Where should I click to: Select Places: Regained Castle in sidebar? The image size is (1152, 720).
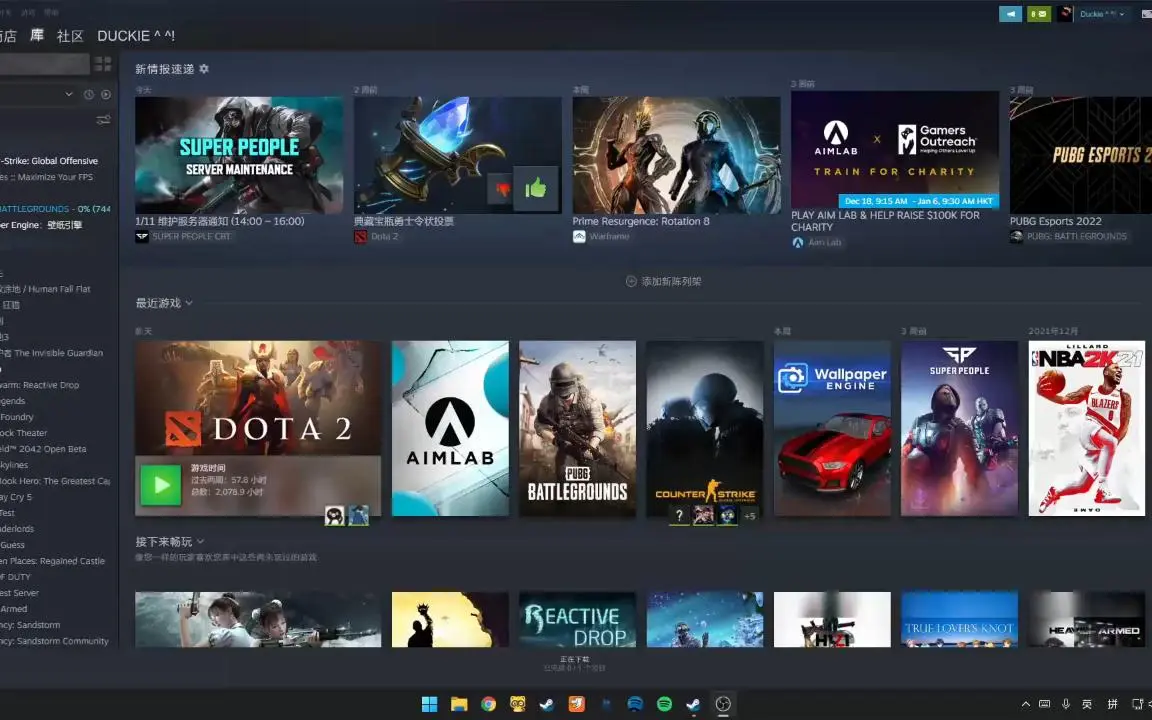pos(53,561)
